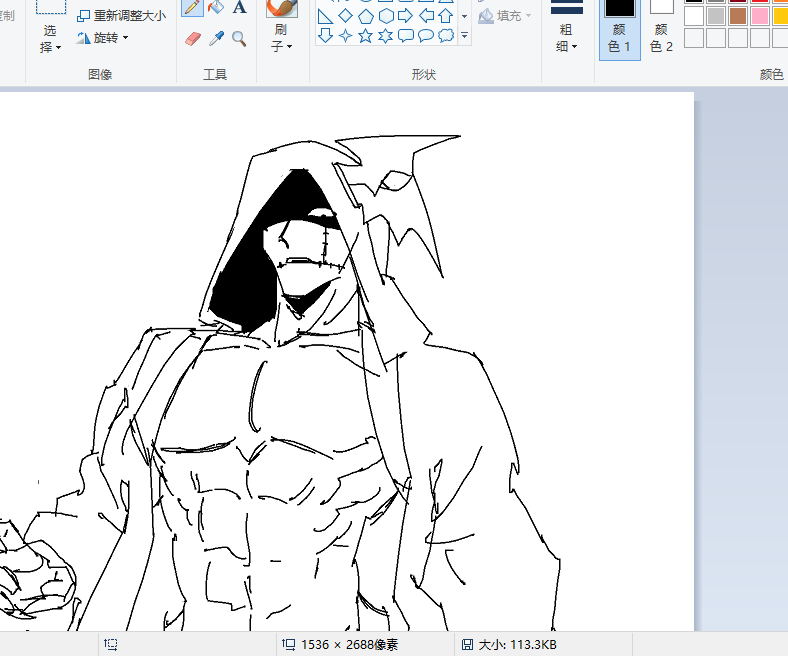Select the Fill with color bucket tool
Viewport: 788px width, 656px height.
point(216,7)
